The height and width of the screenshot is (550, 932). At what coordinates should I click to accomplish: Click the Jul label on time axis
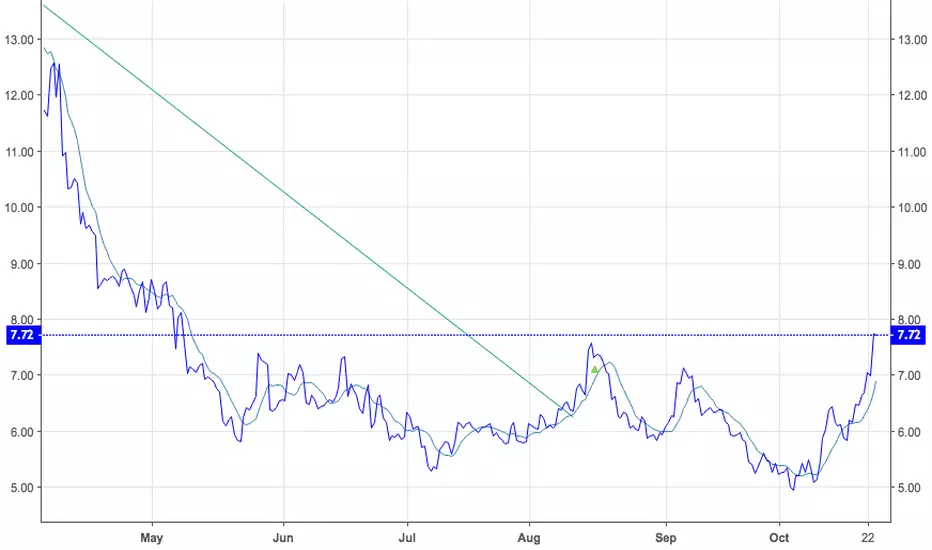(407, 538)
